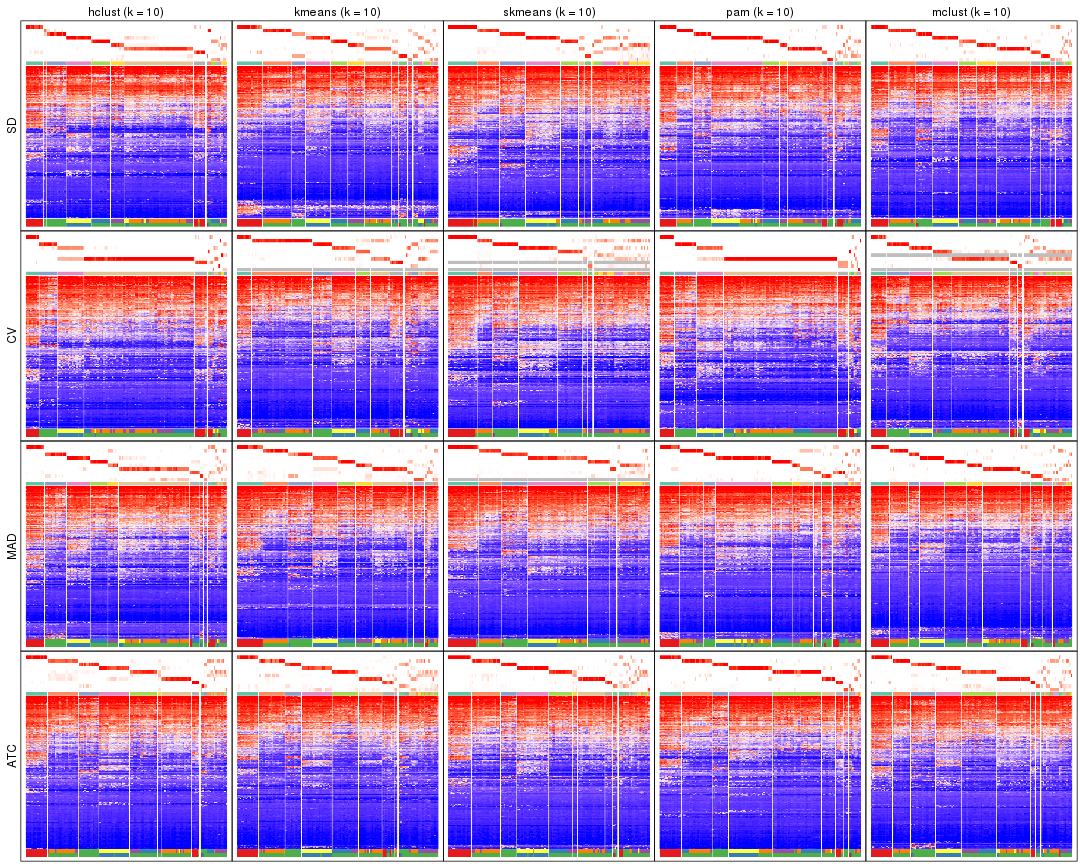Screen dimensions: 1080x864
Task: Expand the ATC row section
Action: click(x=12, y=755)
